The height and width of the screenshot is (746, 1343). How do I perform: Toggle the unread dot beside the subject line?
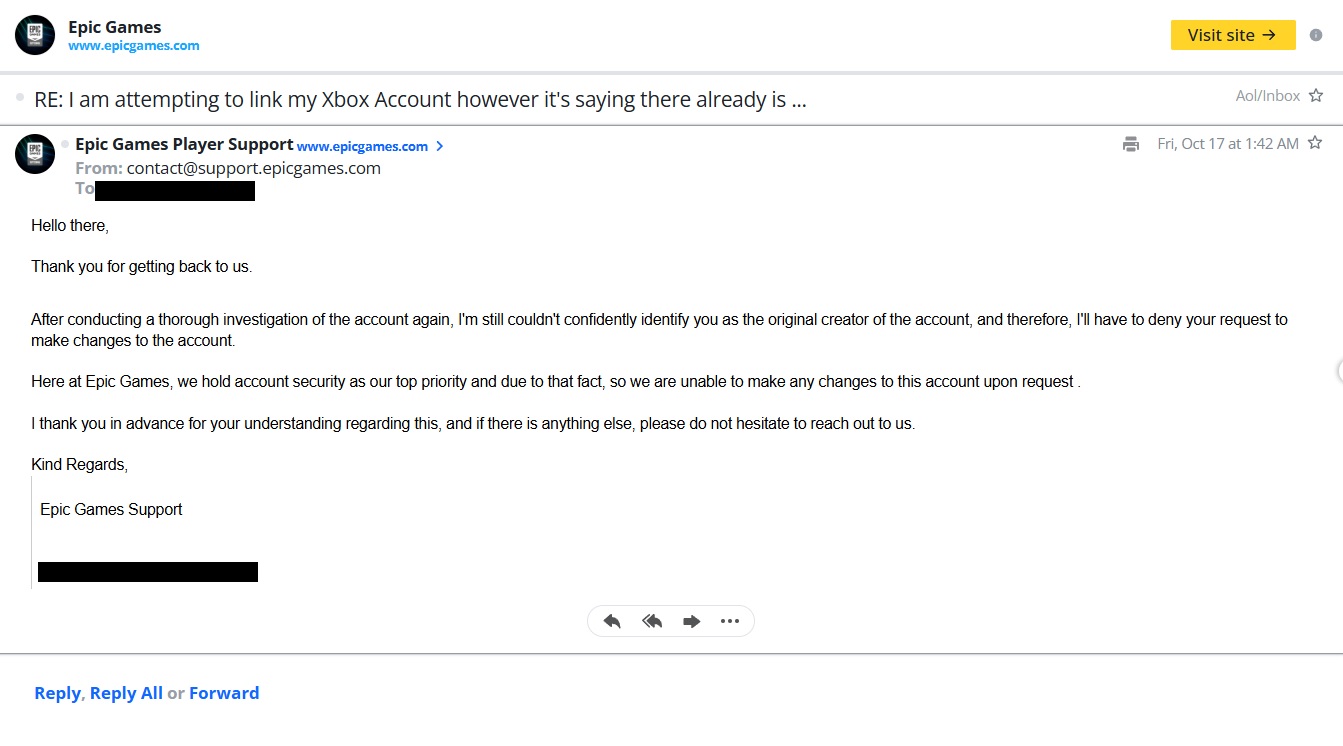point(20,97)
